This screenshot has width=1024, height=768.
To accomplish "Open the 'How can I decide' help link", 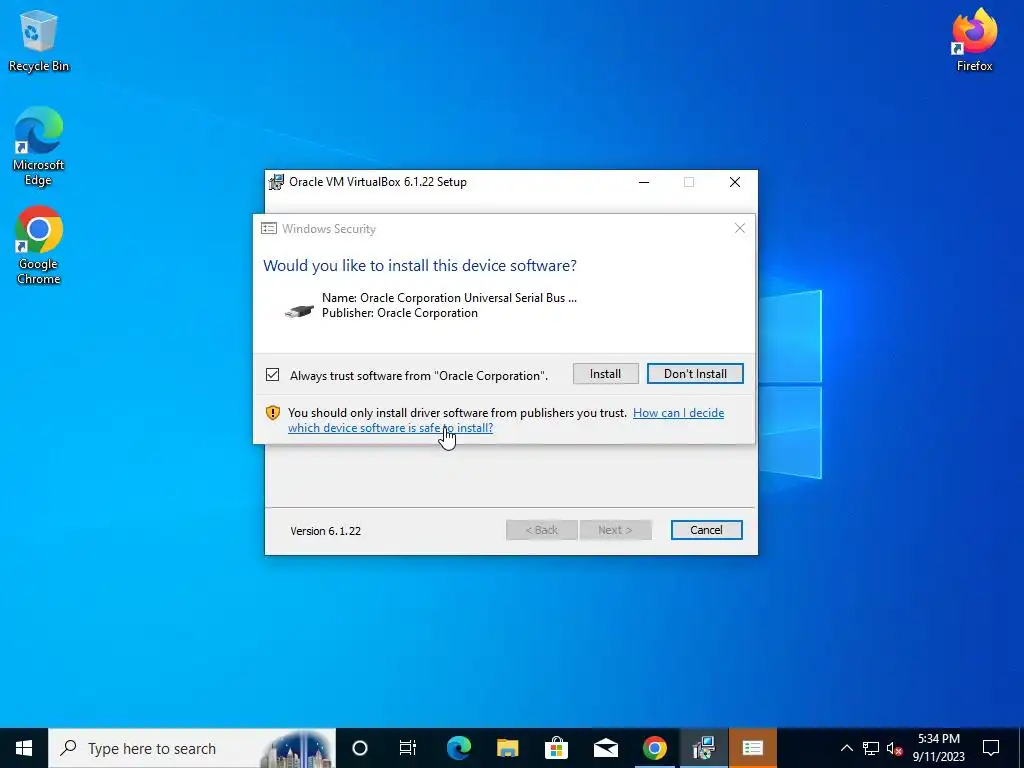I will [506, 420].
